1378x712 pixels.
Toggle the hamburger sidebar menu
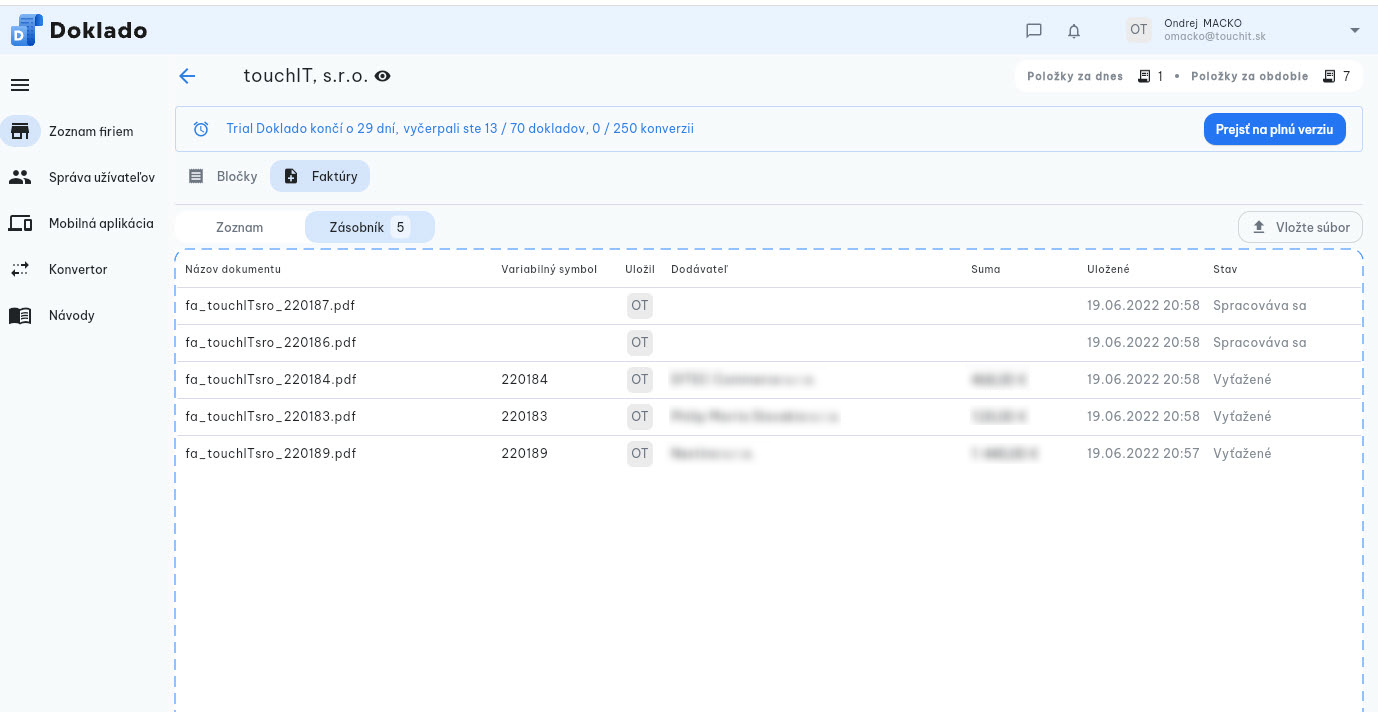click(x=20, y=85)
